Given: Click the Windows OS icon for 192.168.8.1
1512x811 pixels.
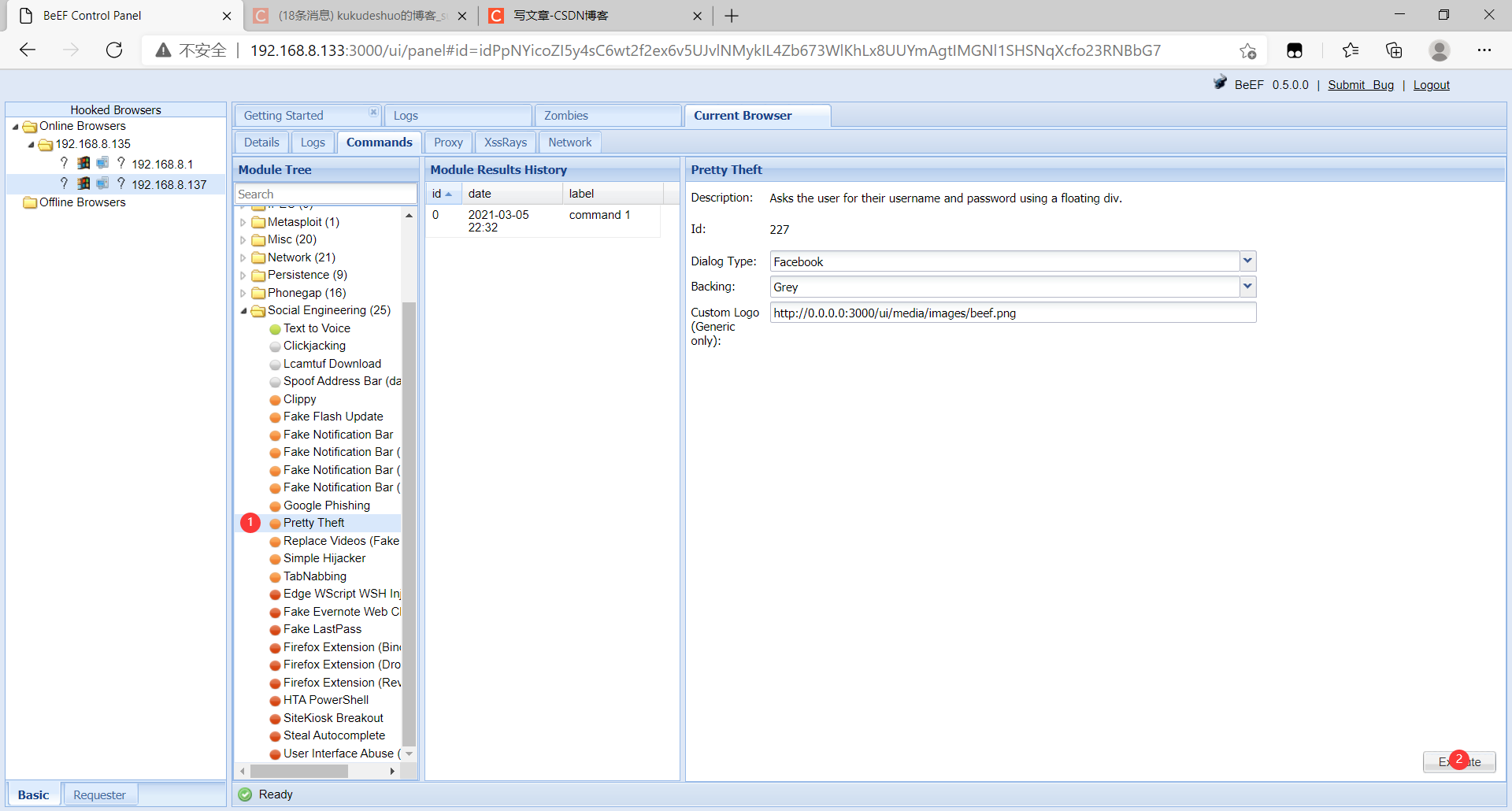Looking at the screenshot, I should 83,163.
